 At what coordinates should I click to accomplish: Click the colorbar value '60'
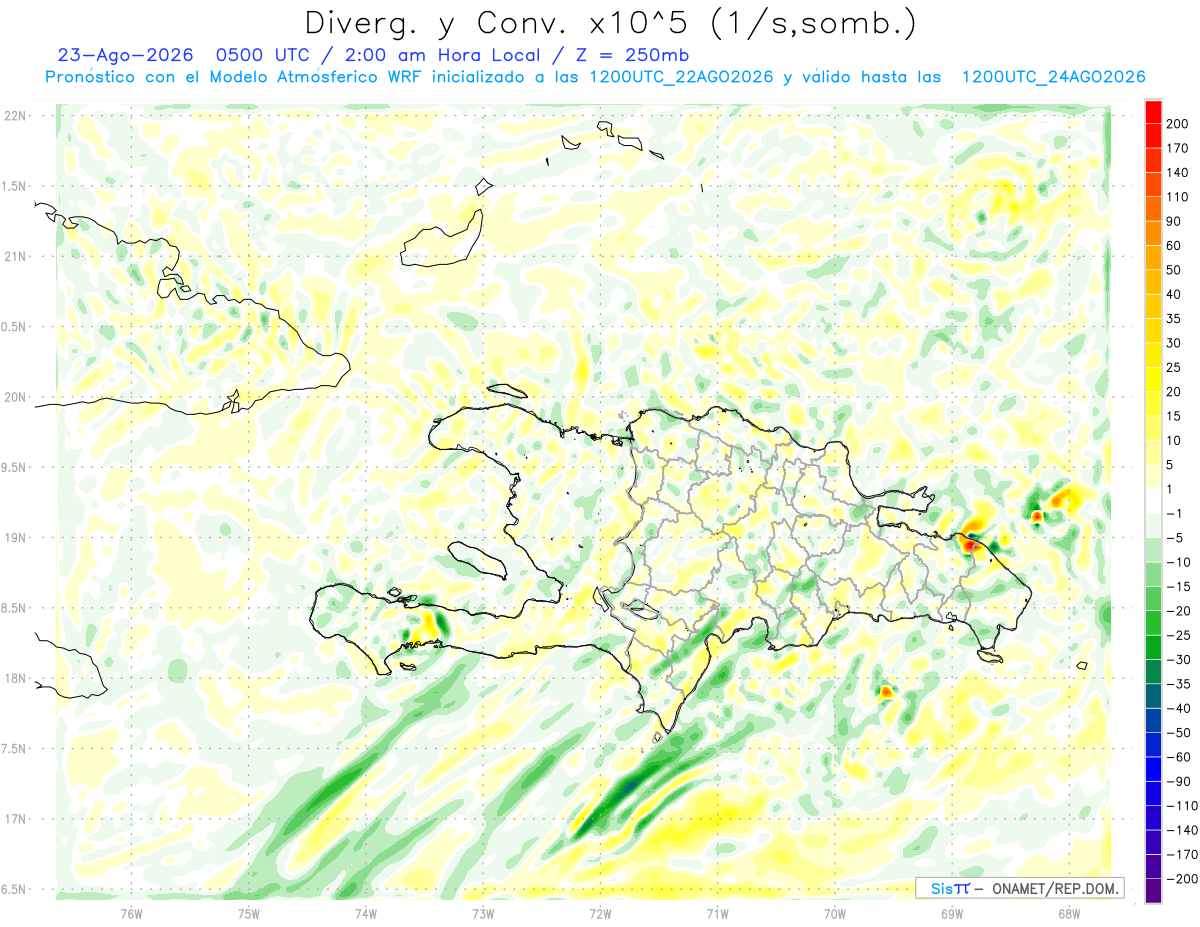[1175, 246]
